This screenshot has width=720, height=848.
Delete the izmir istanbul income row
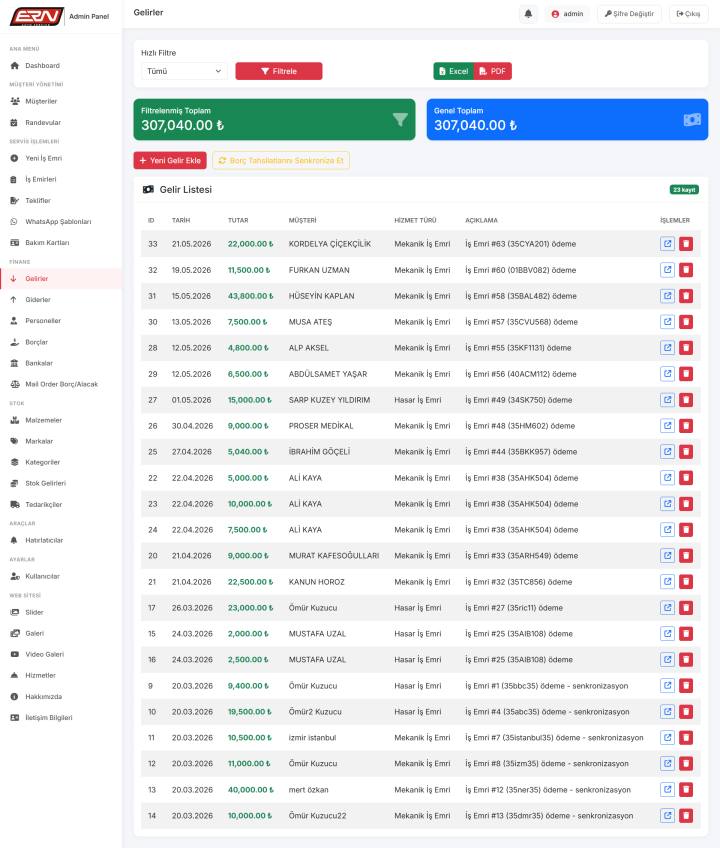[x=686, y=738]
